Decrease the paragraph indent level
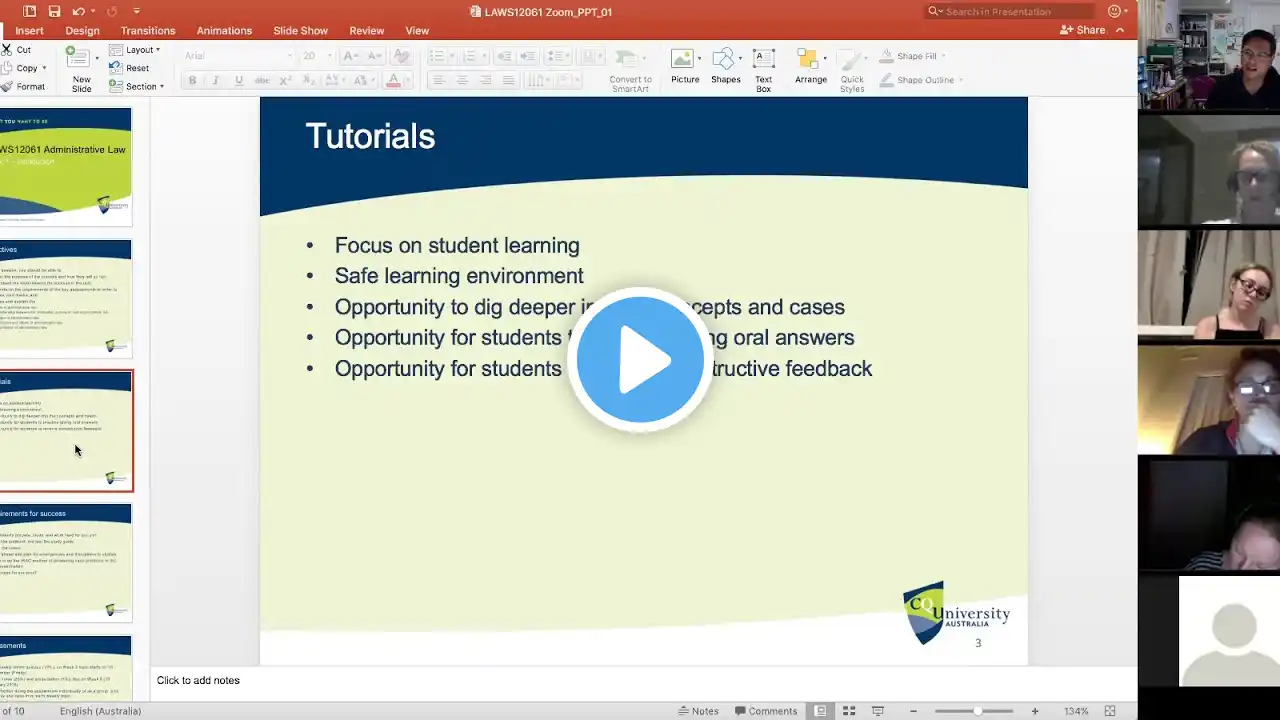 504,56
